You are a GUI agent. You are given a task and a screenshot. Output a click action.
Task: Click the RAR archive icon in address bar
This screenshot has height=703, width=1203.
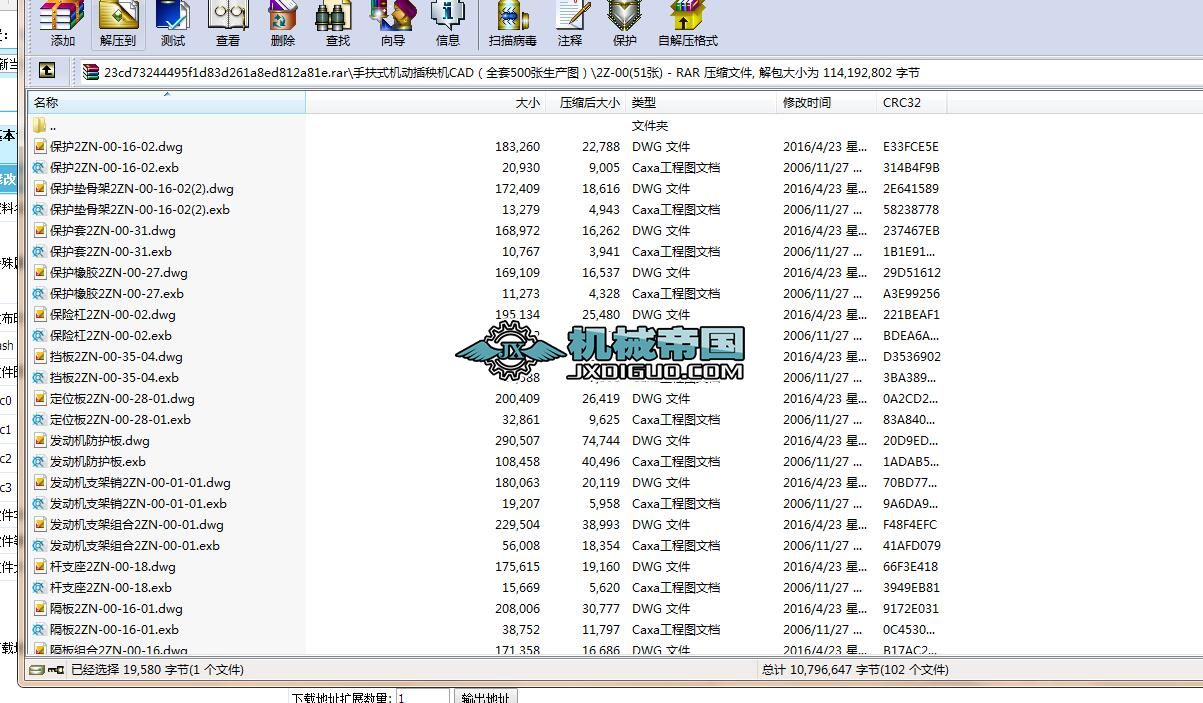[91, 72]
